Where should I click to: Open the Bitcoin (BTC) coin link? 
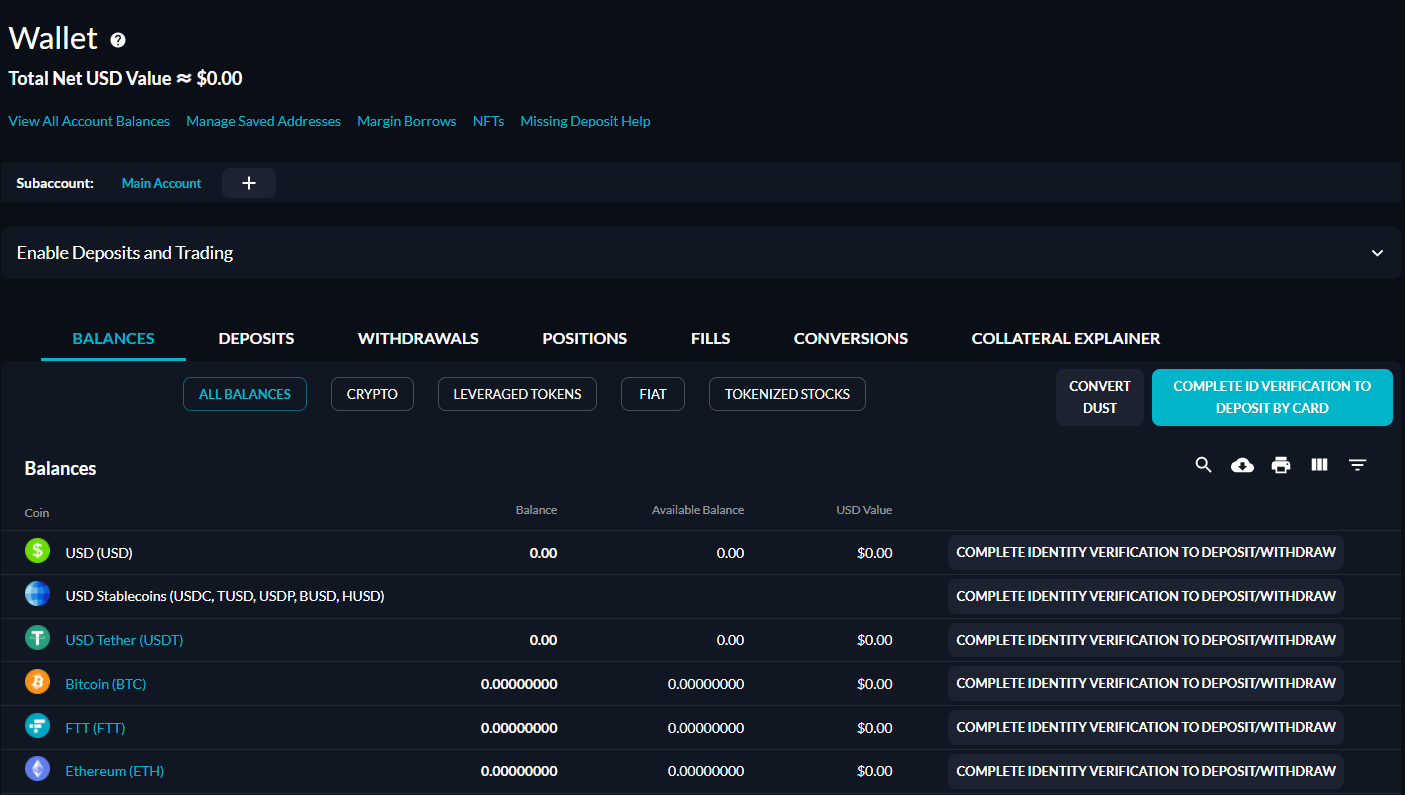tap(106, 684)
